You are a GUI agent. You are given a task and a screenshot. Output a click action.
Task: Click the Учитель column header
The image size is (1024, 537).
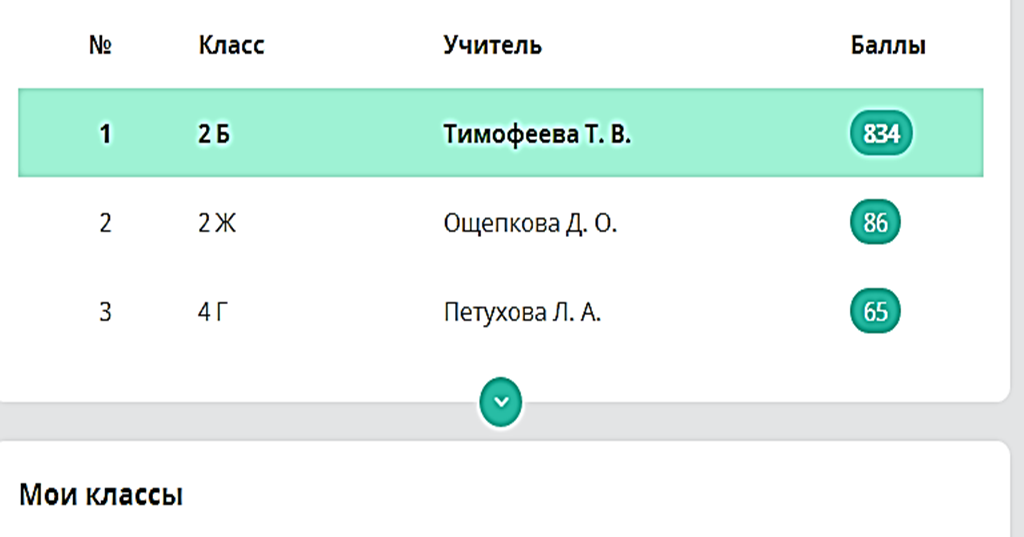coord(492,45)
